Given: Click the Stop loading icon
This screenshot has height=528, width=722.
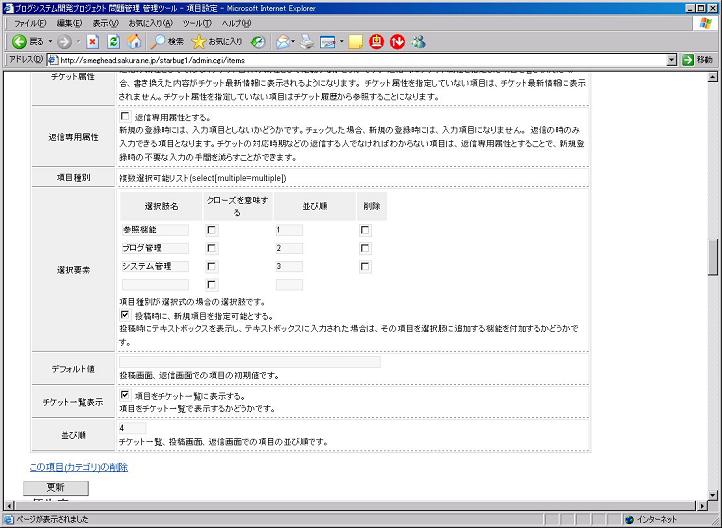Looking at the screenshot, I should [92, 42].
